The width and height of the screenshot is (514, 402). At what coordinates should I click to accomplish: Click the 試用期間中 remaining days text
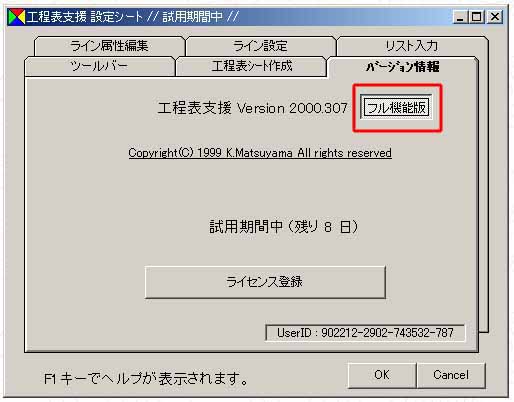click(x=284, y=227)
